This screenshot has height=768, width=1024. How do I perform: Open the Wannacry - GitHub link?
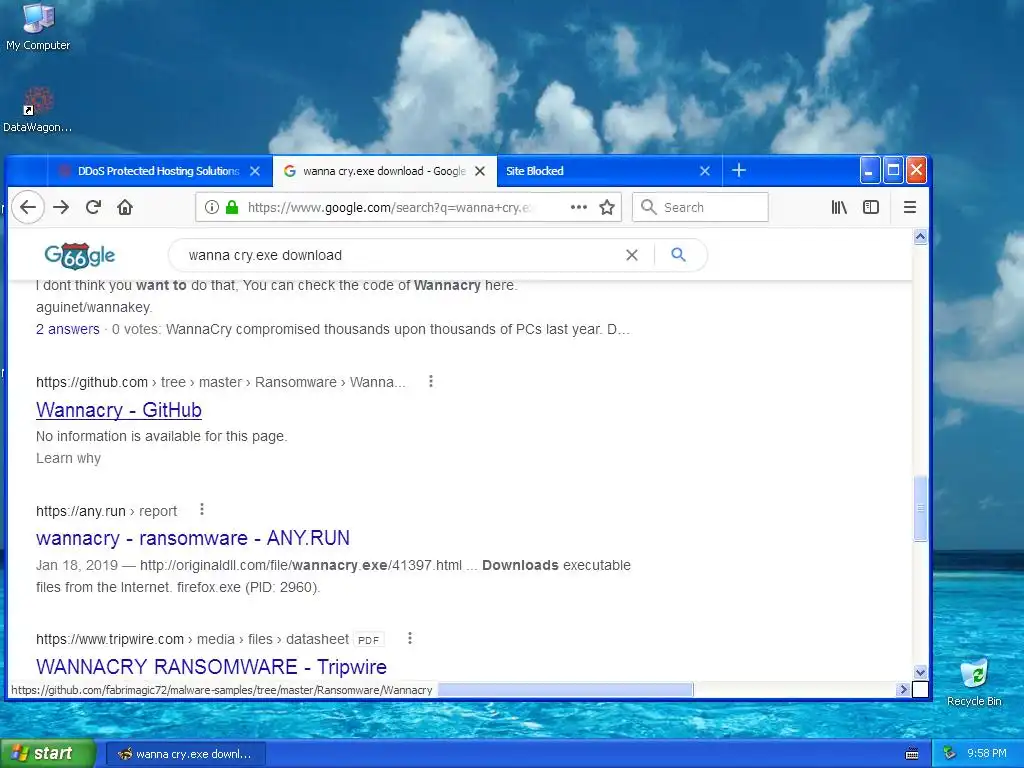(x=119, y=410)
